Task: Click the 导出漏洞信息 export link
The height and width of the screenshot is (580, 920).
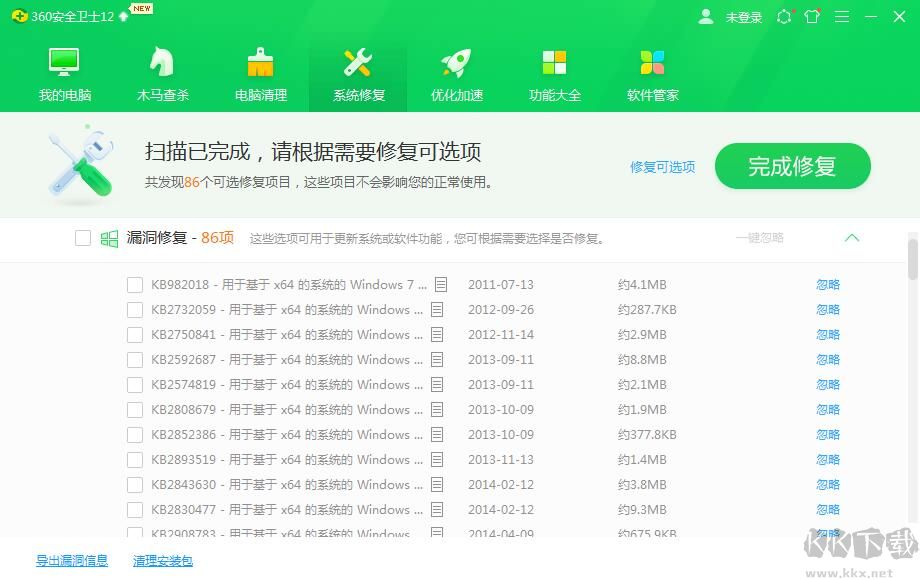Action: click(70, 561)
